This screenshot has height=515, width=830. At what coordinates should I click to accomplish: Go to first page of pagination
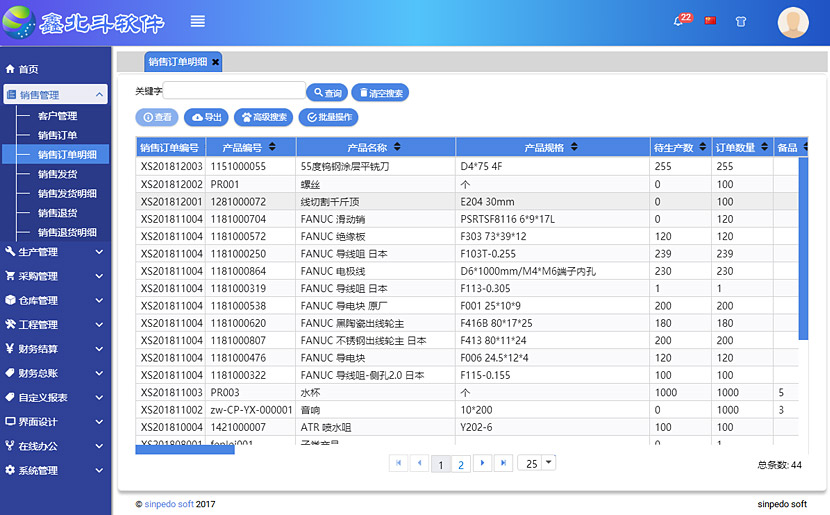coord(398,463)
